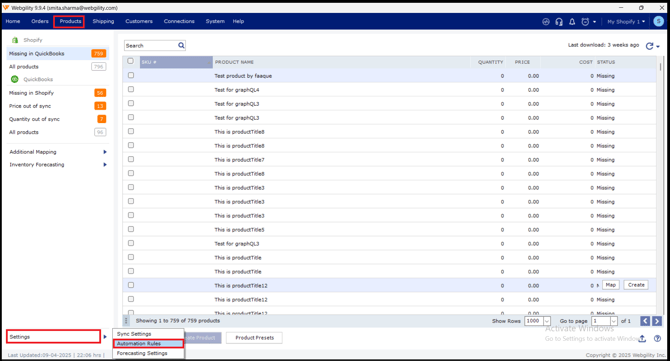The width and height of the screenshot is (670, 361).
Task: Click the refresh download icon
Action: [x=649, y=46]
